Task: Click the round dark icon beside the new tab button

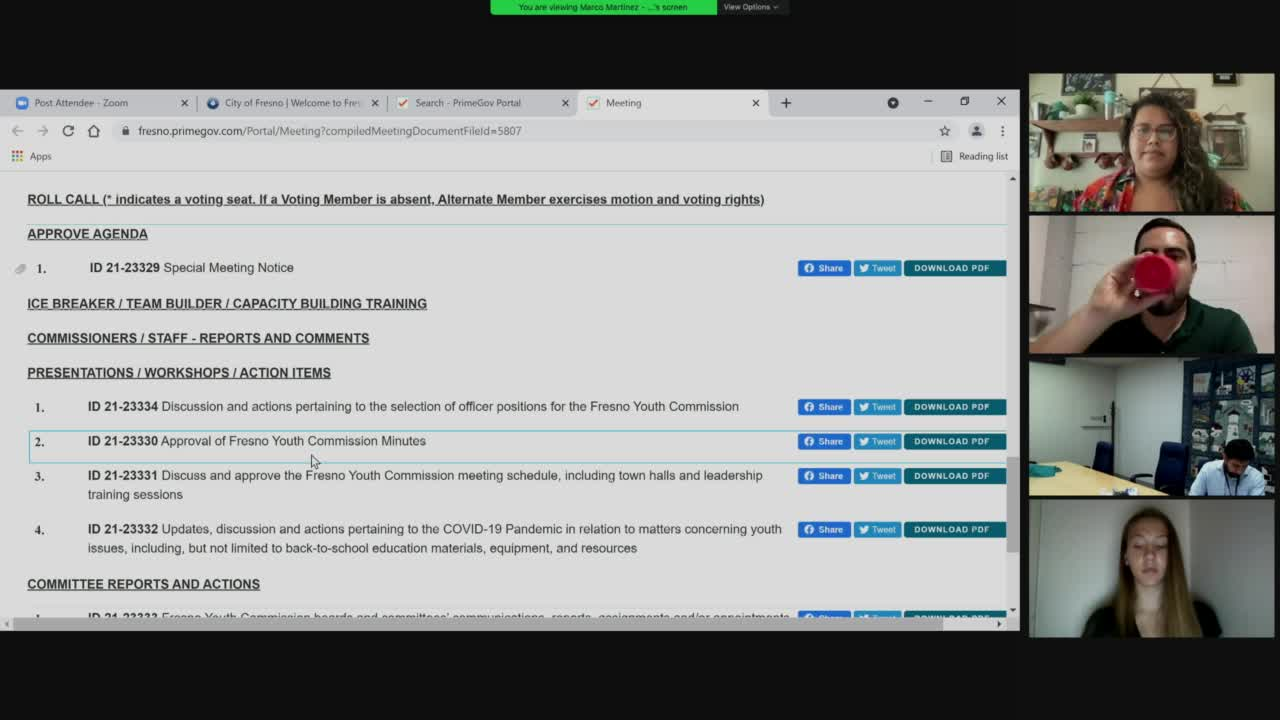Action: click(893, 103)
